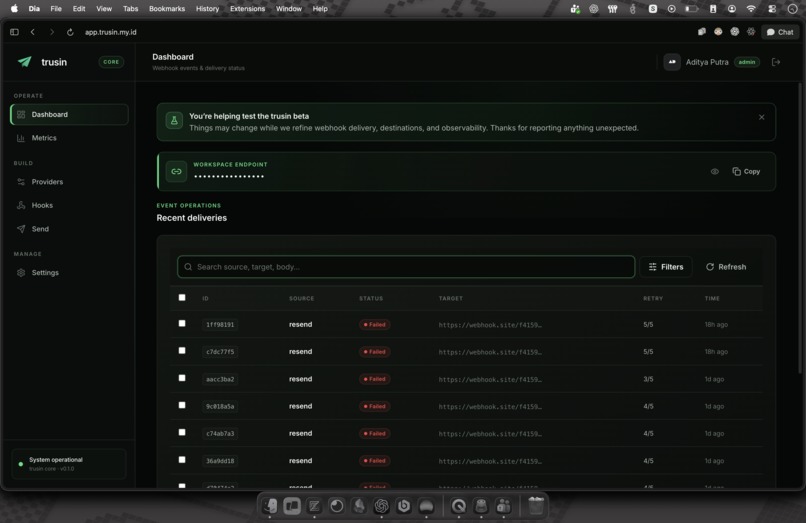Image resolution: width=806 pixels, height=523 pixels.
Task: Click the page vertical scrollbar
Action: point(799,228)
